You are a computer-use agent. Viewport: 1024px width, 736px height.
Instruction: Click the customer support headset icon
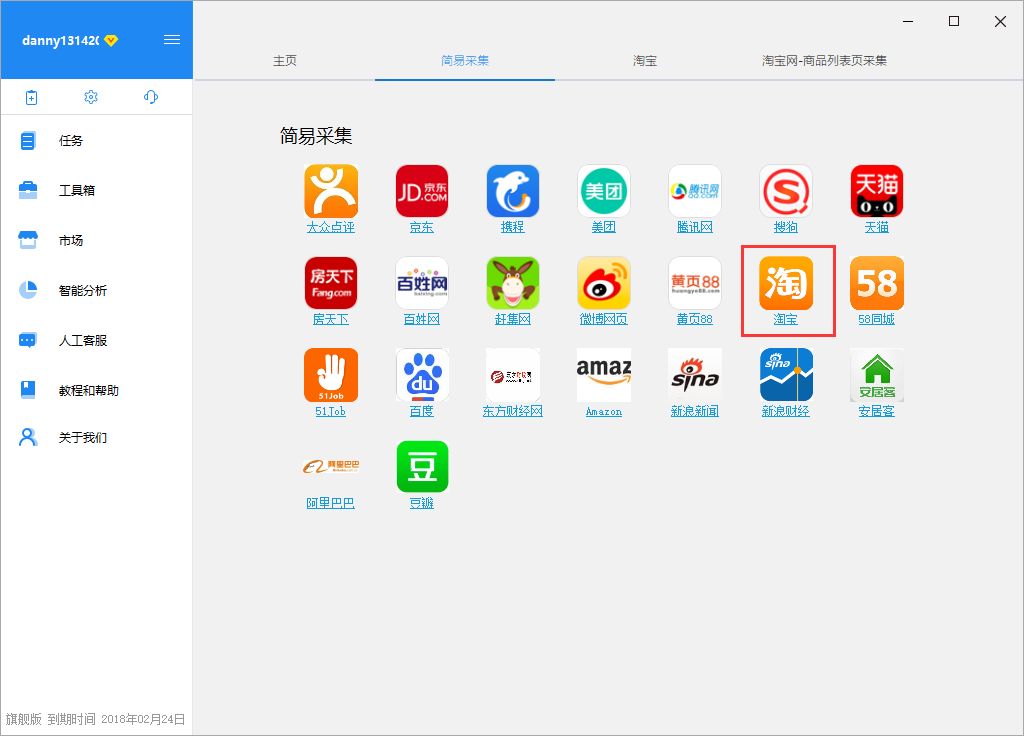[151, 97]
